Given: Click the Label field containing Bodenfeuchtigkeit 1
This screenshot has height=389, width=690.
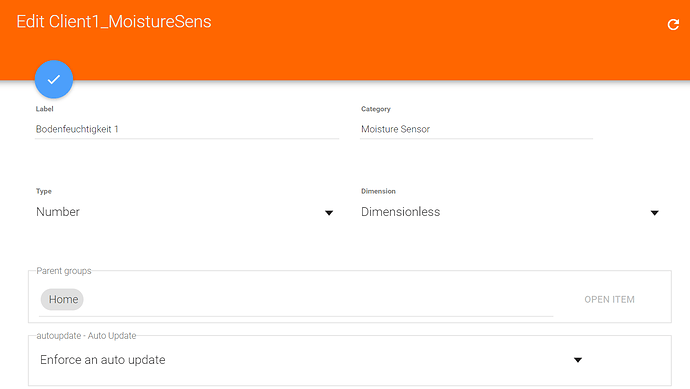Looking at the screenshot, I should [x=187, y=129].
